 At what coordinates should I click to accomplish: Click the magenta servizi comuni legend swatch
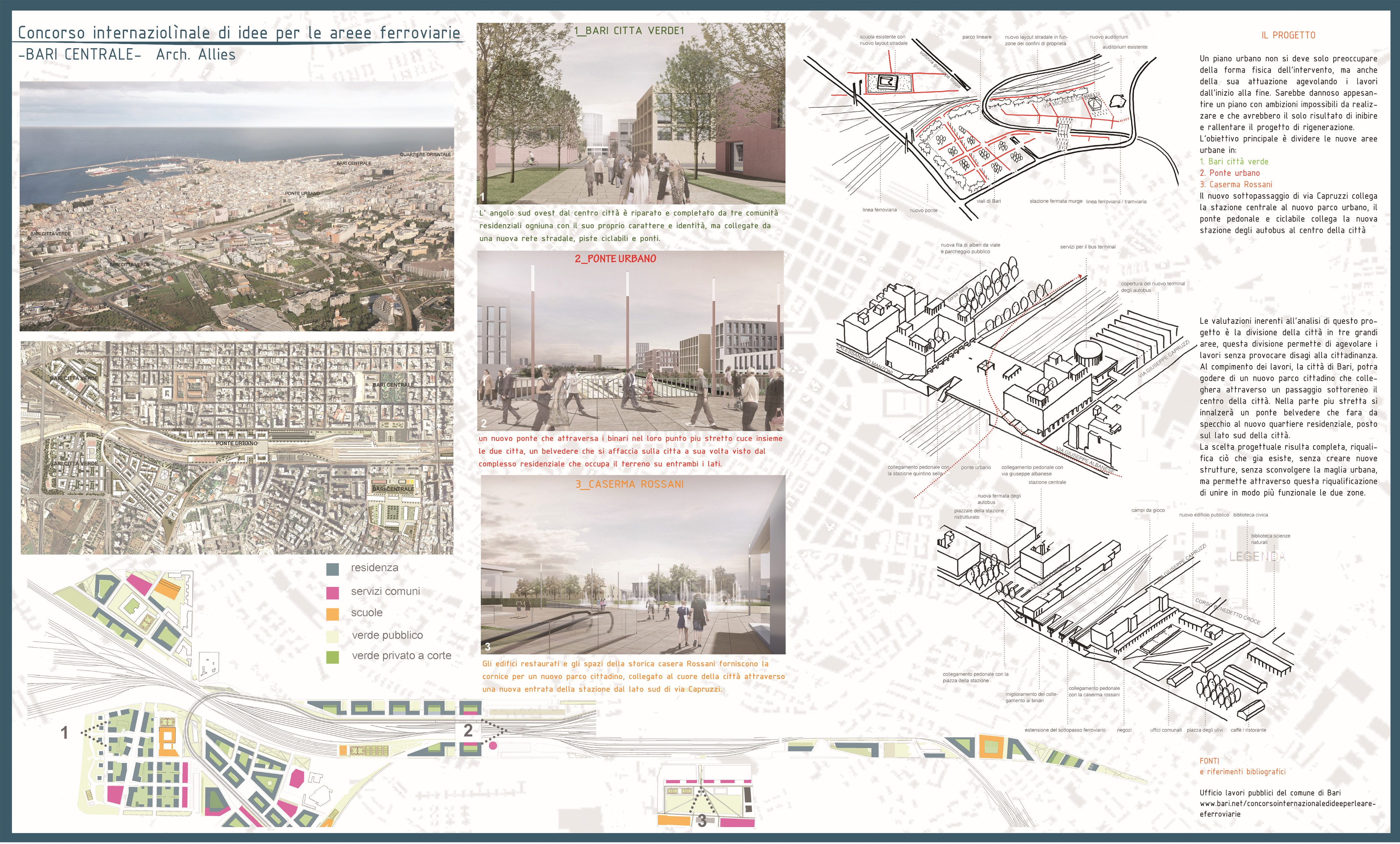(332, 593)
